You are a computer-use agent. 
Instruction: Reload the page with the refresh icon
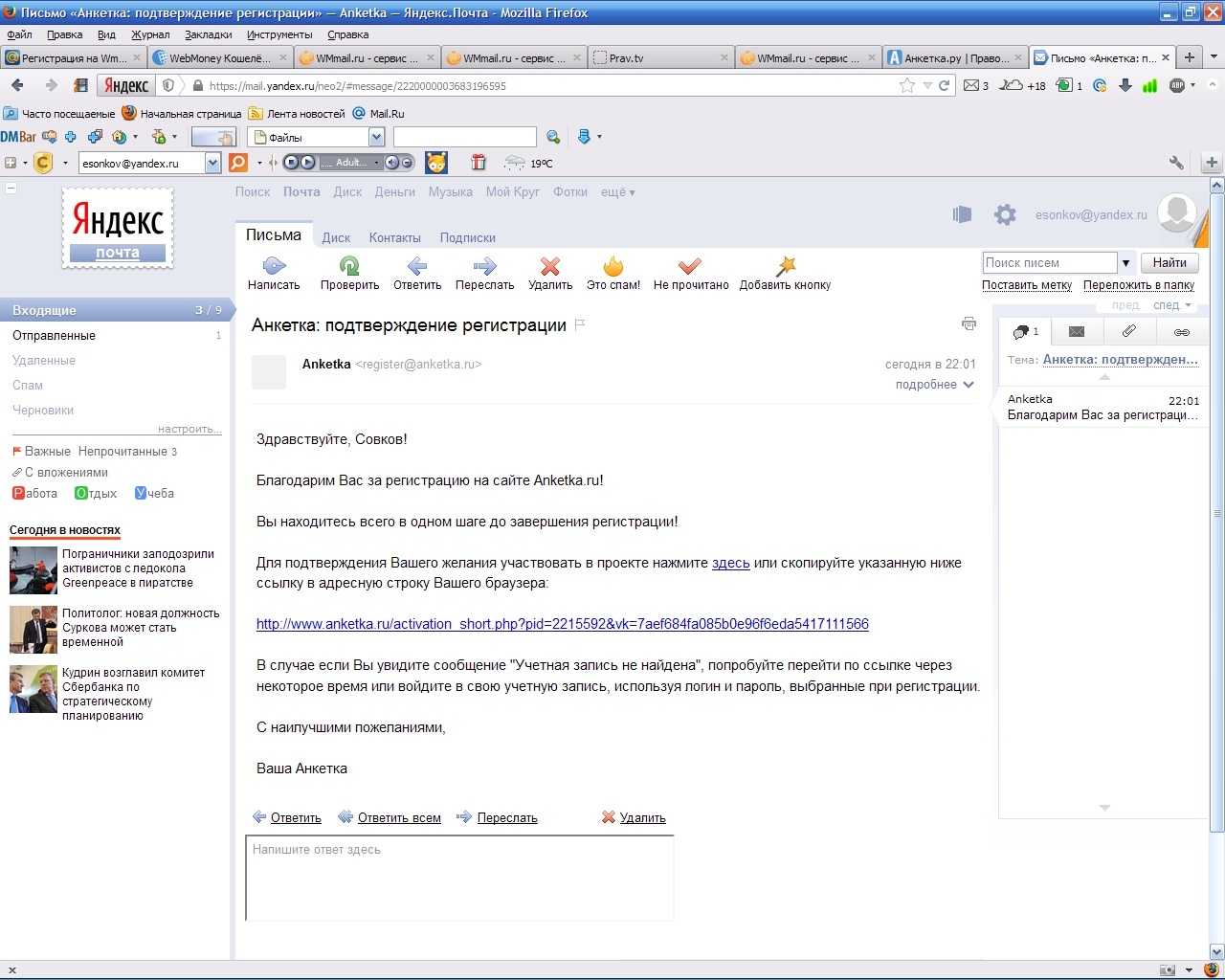944,85
